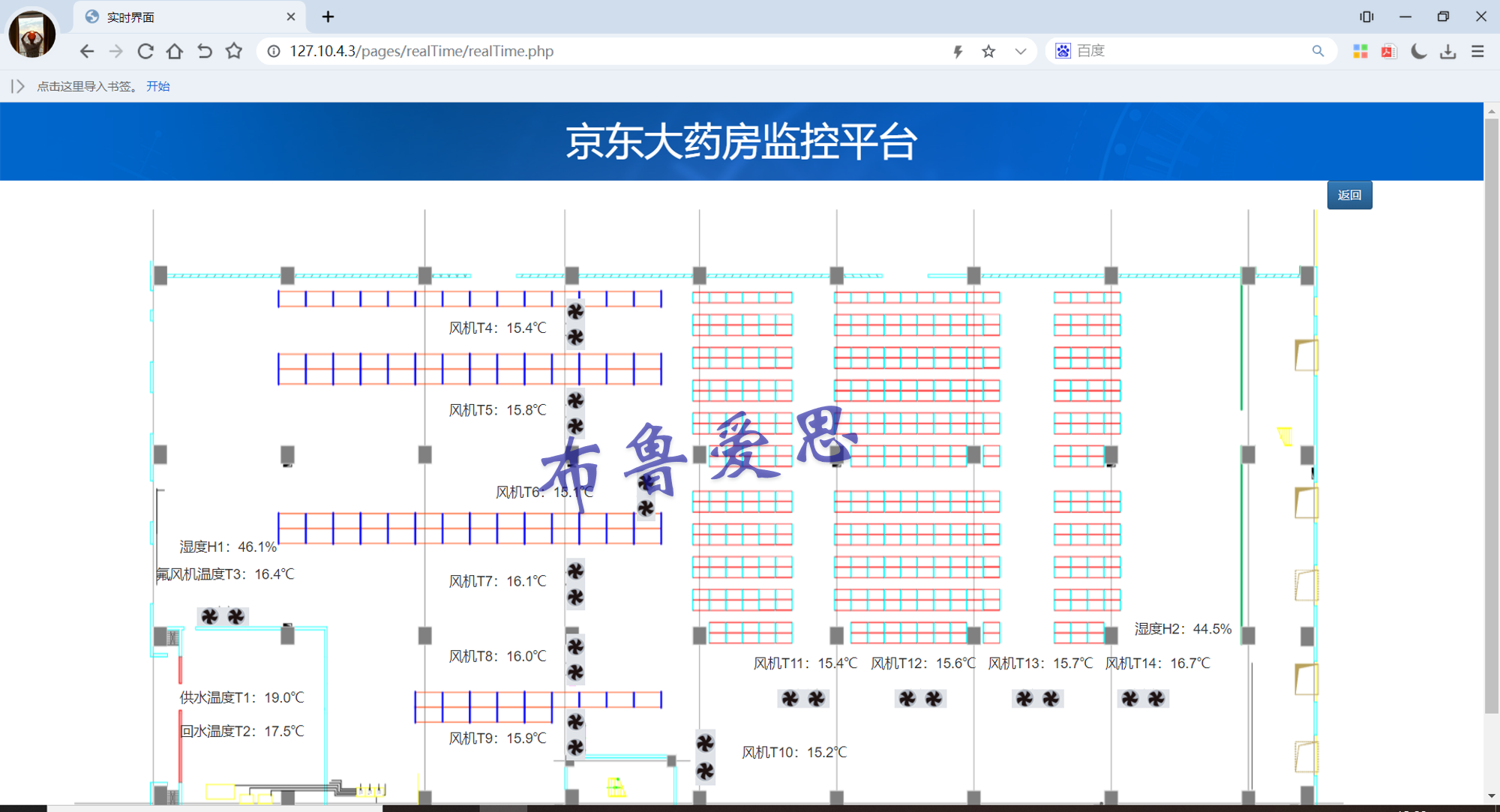The height and width of the screenshot is (812, 1500).
Task: Click the 回水温度T2: 17.5℃ reading
Action: (242, 731)
